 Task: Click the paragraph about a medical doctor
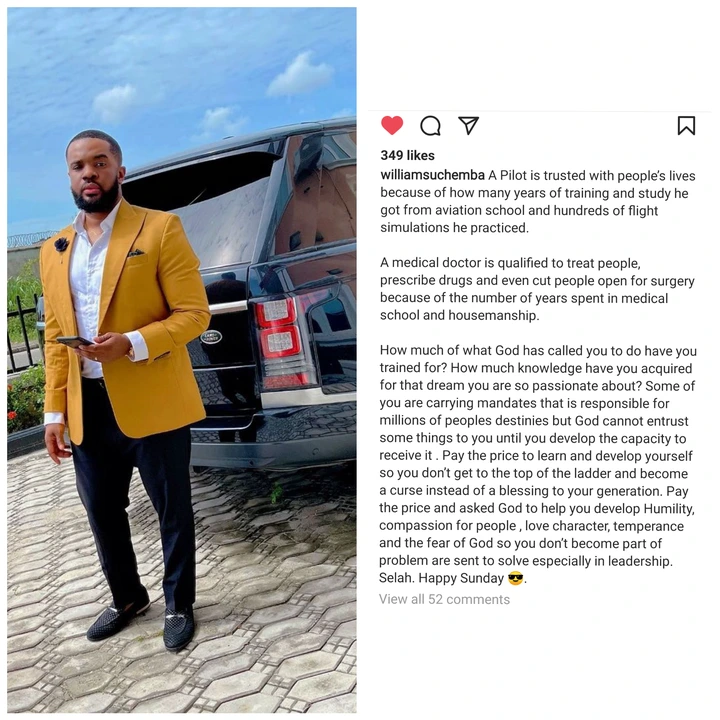(537, 289)
